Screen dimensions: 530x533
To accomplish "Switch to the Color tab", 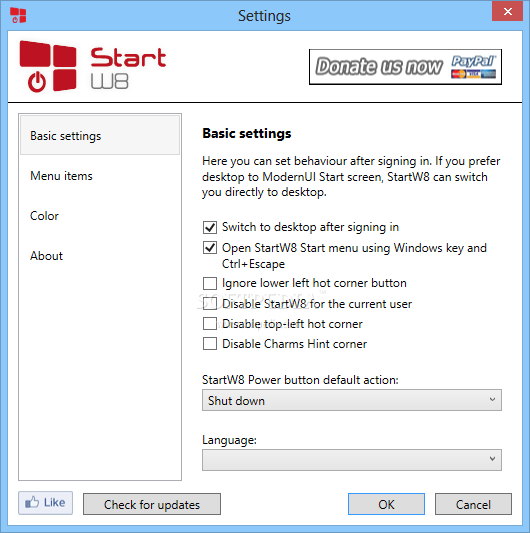I will pyautogui.click(x=100, y=216).
